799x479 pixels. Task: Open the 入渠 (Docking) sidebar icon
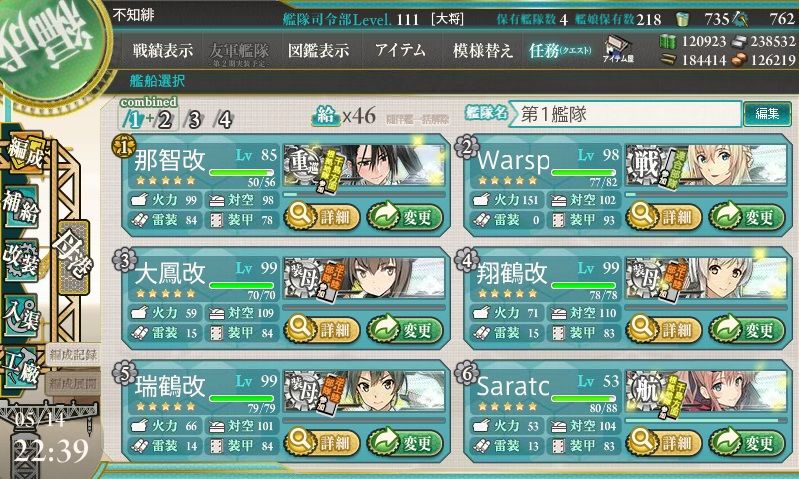coord(21,315)
